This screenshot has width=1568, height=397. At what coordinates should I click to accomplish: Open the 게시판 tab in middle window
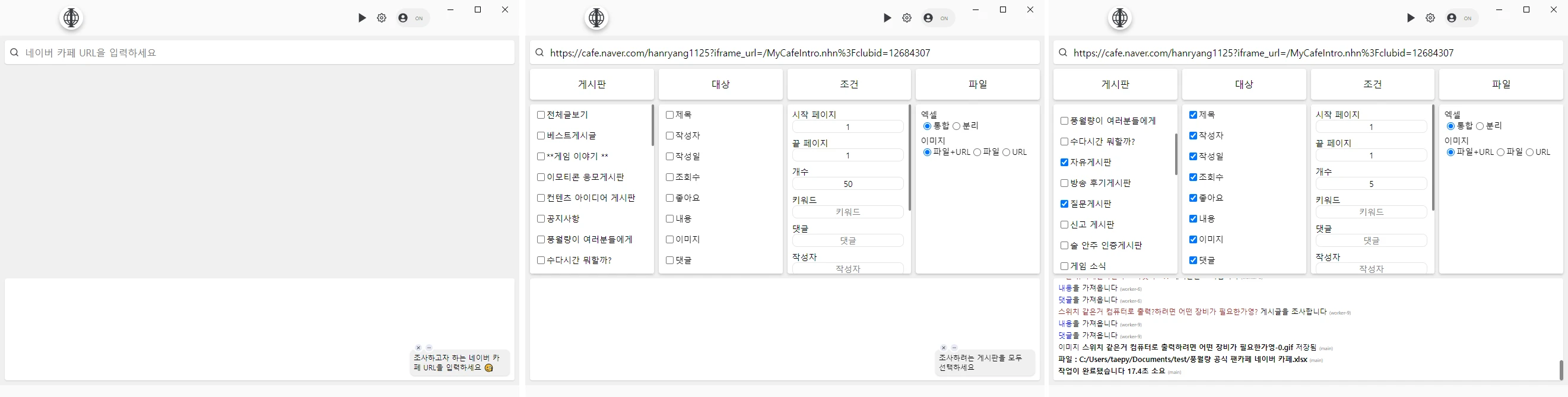pos(592,84)
